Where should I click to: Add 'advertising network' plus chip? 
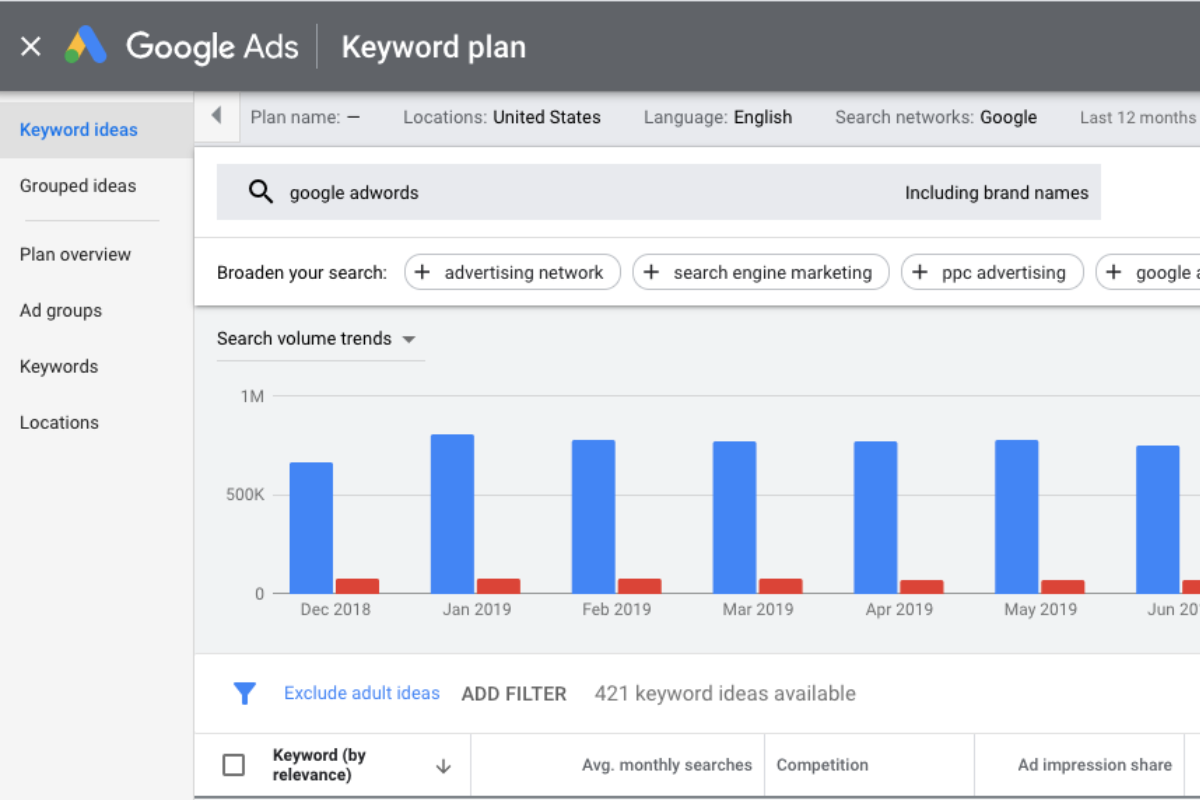(512, 272)
